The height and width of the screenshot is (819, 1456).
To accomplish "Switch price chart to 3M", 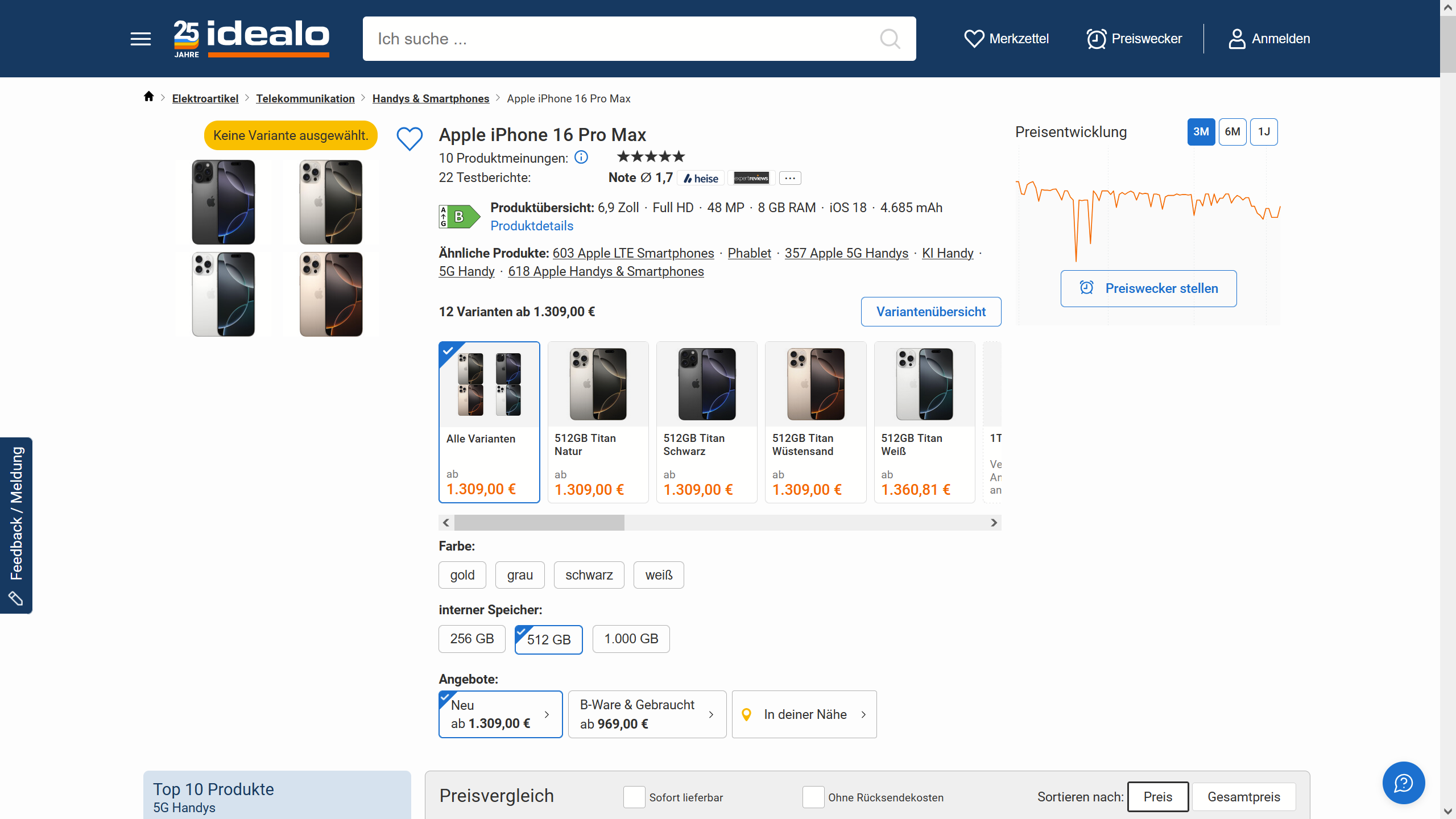I will click(x=1201, y=132).
